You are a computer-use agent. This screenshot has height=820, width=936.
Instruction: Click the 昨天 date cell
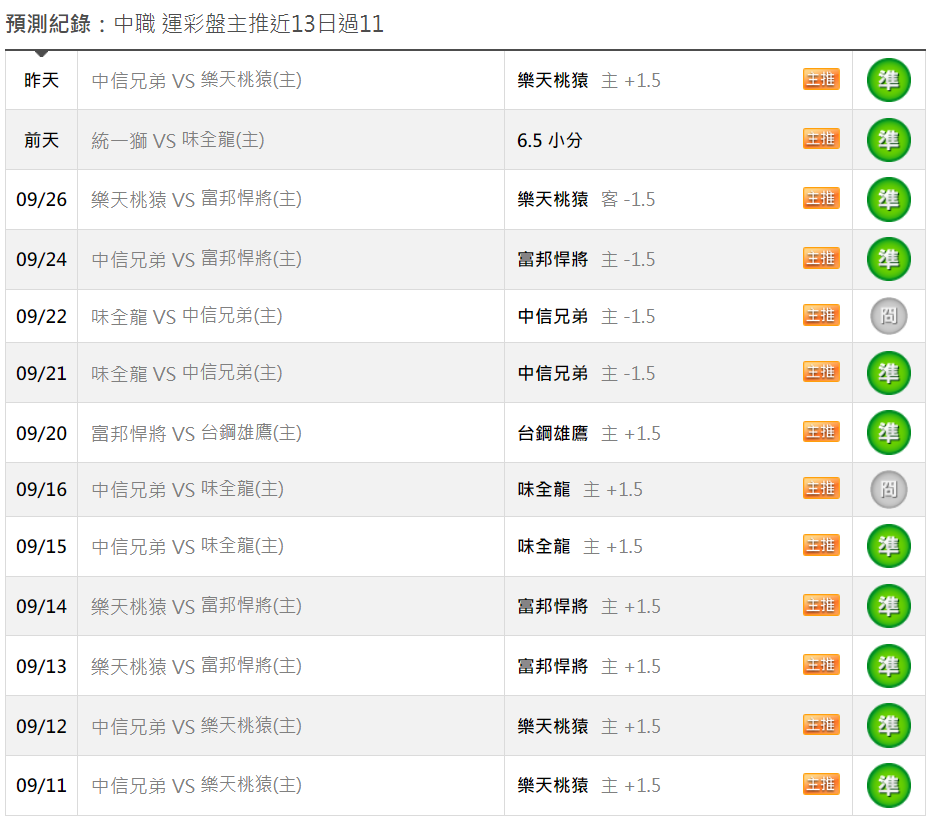[41, 80]
